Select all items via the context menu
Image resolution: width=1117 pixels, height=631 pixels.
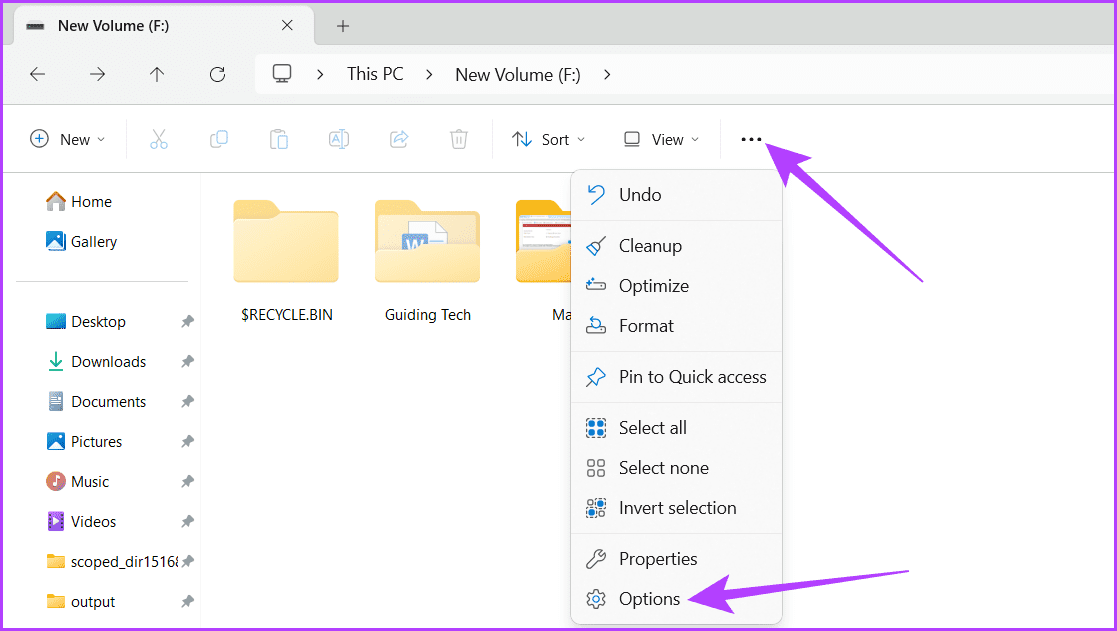[652, 427]
